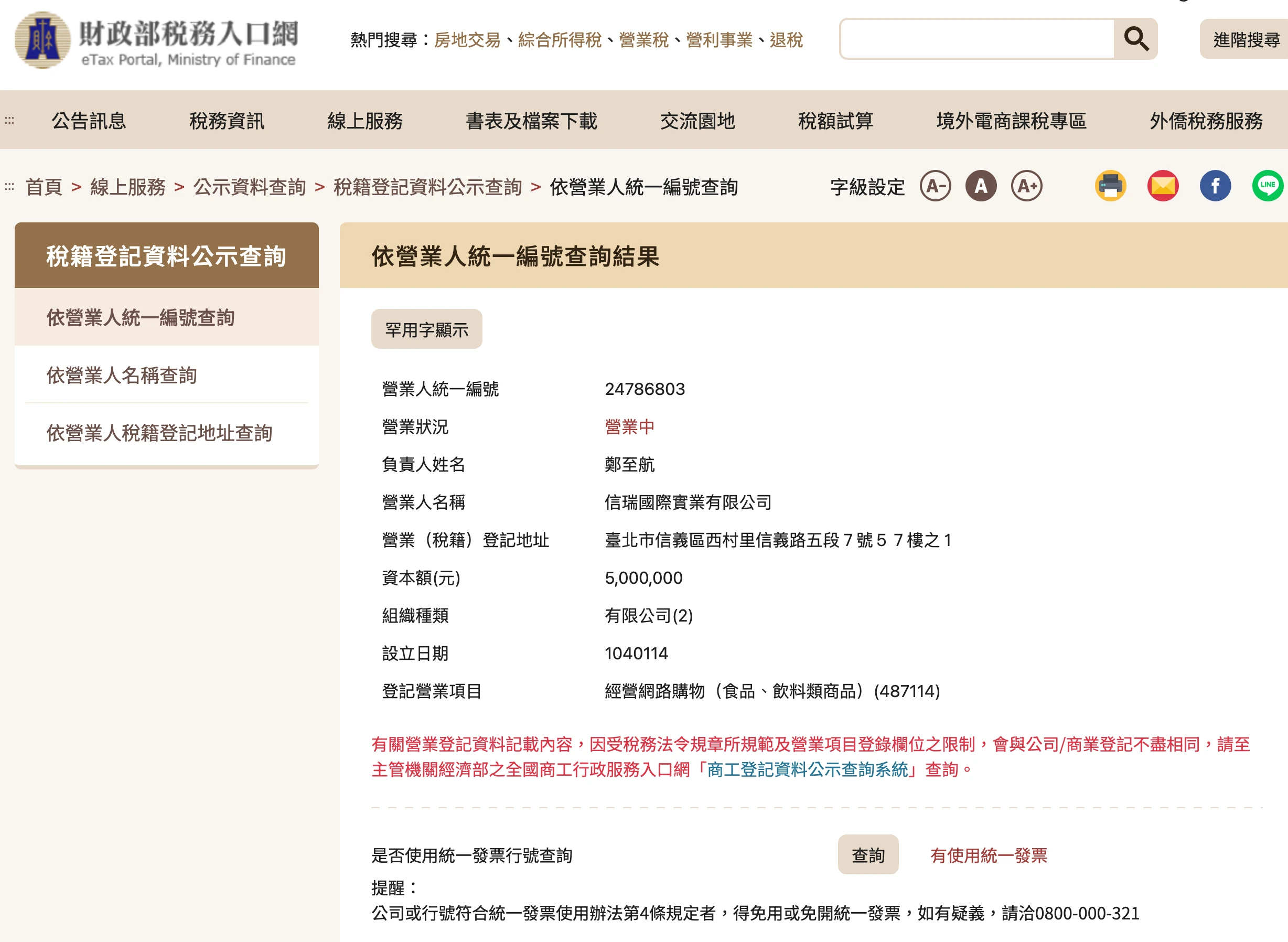Click hot search link 營利事業
The height and width of the screenshot is (942, 1288).
coord(719,40)
